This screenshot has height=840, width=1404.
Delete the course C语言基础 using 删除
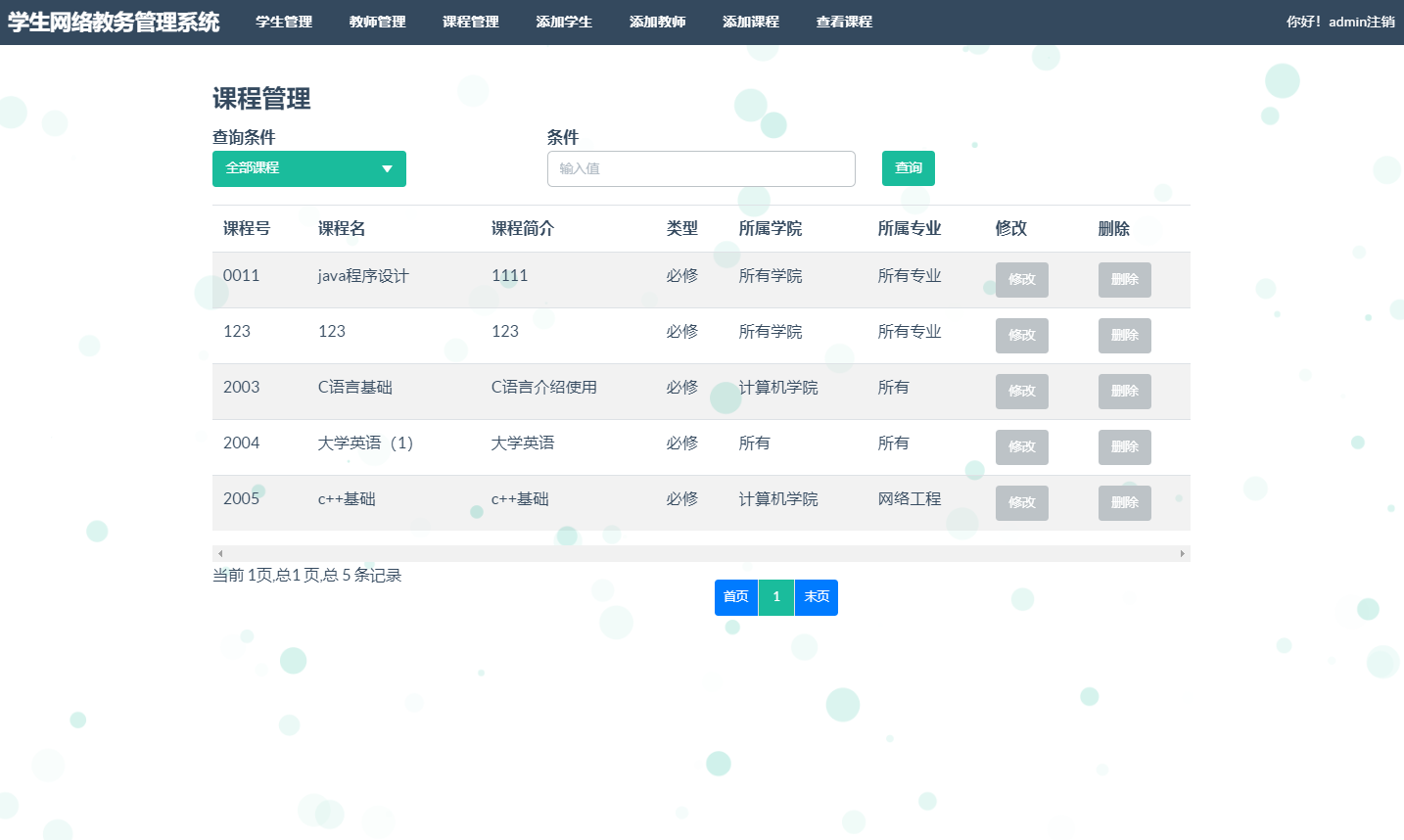point(1124,391)
